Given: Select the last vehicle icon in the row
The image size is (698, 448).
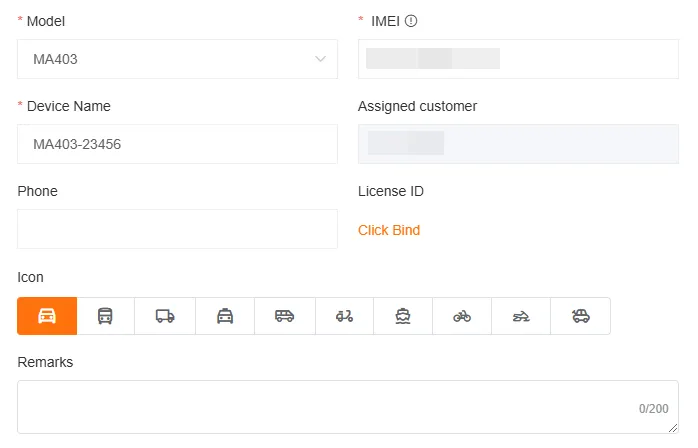Looking at the screenshot, I should (580, 316).
